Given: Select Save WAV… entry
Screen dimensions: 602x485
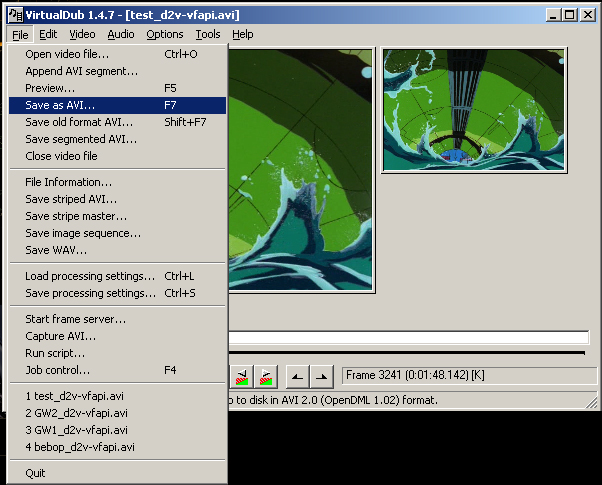Looking at the screenshot, I should tap(117, 250).
